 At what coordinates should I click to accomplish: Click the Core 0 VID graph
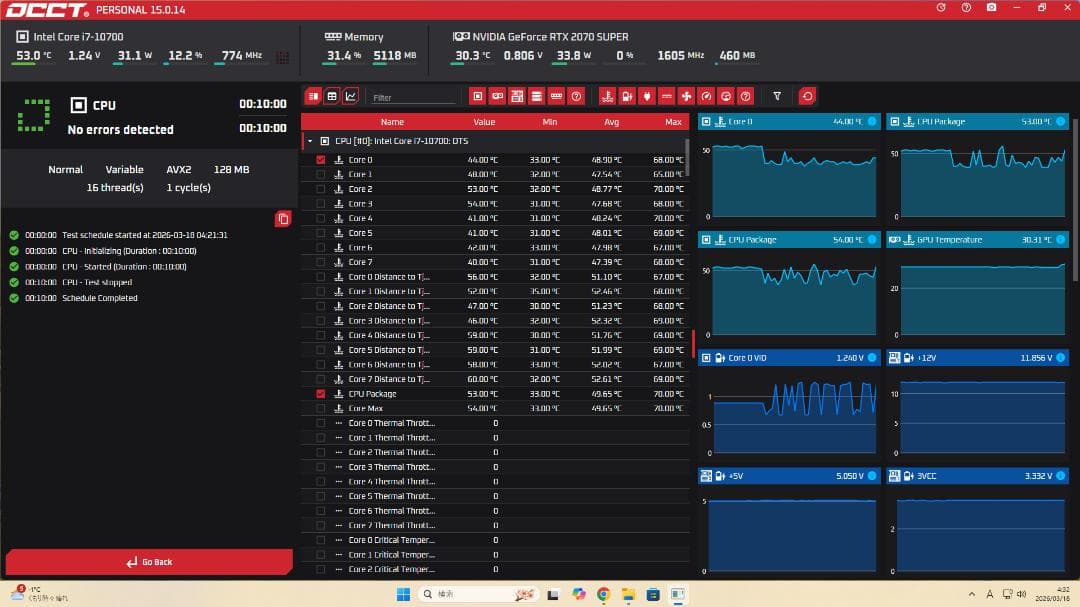coord(789,405)
